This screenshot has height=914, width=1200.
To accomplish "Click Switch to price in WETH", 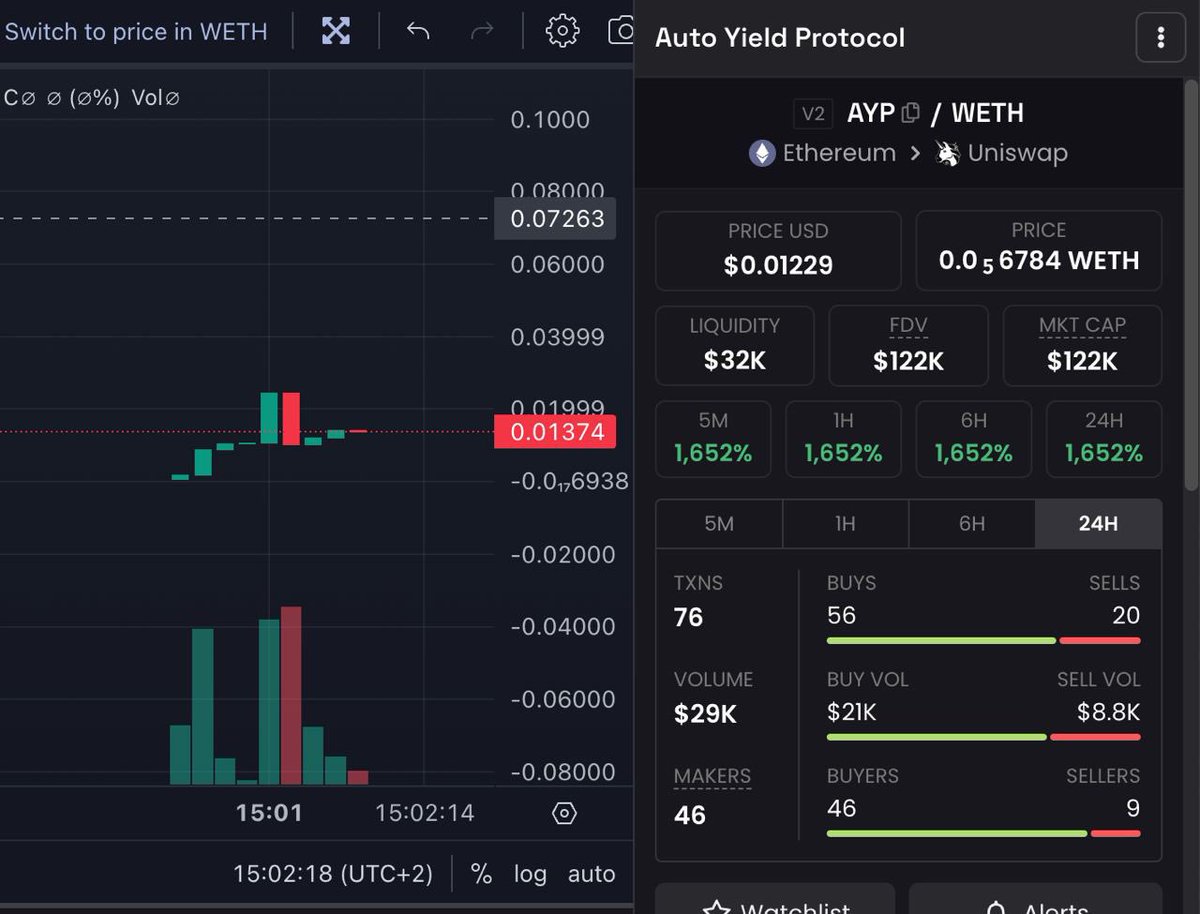I will click(137, 30).
